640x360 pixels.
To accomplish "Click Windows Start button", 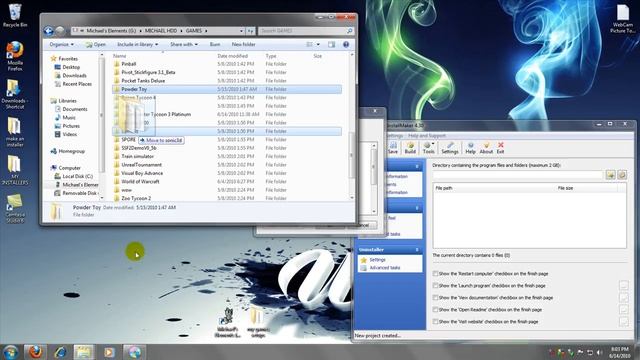I will [x=10, y=352].
